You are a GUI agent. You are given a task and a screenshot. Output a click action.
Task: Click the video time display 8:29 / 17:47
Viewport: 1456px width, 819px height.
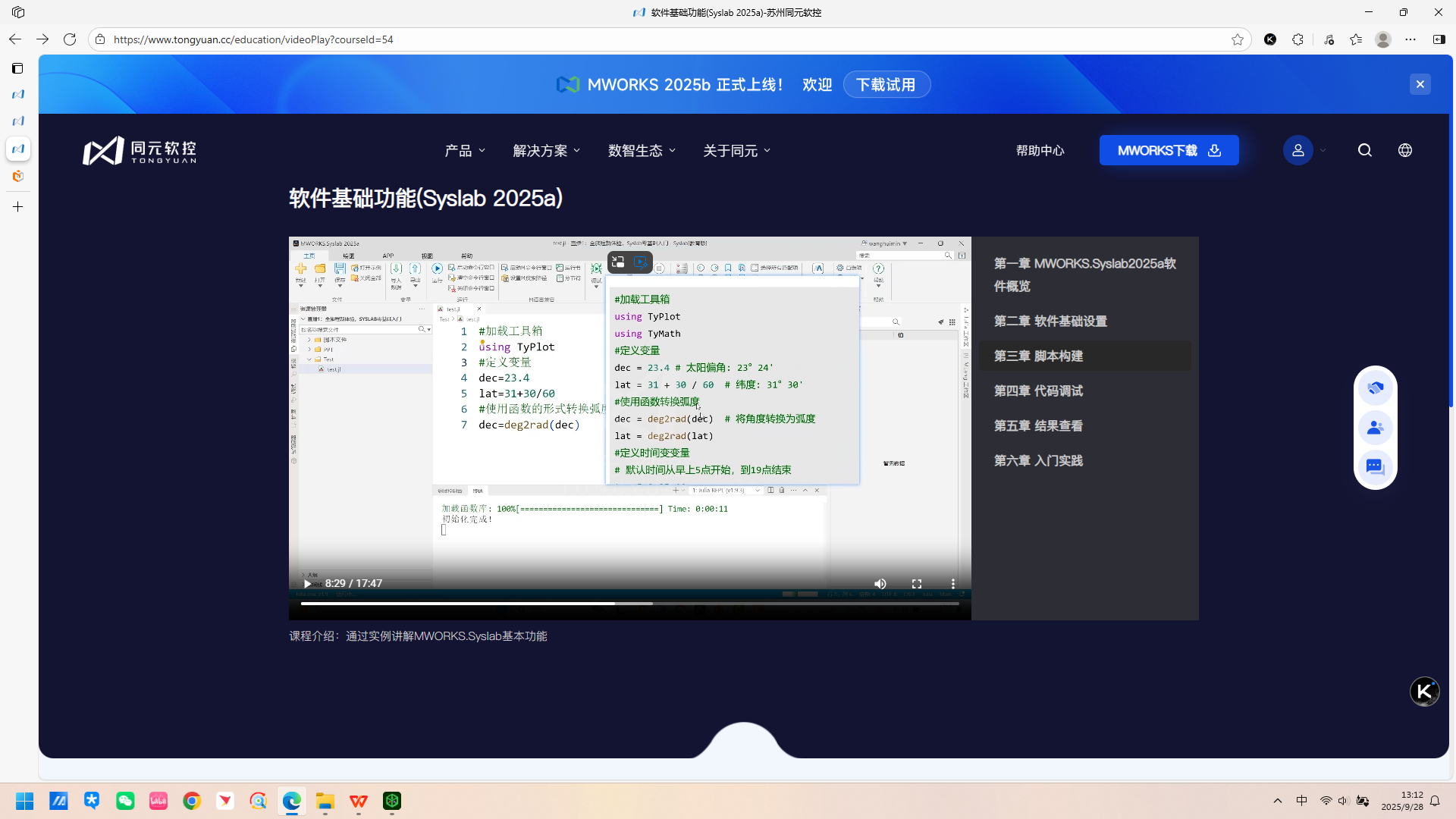(x=353, y=583)
